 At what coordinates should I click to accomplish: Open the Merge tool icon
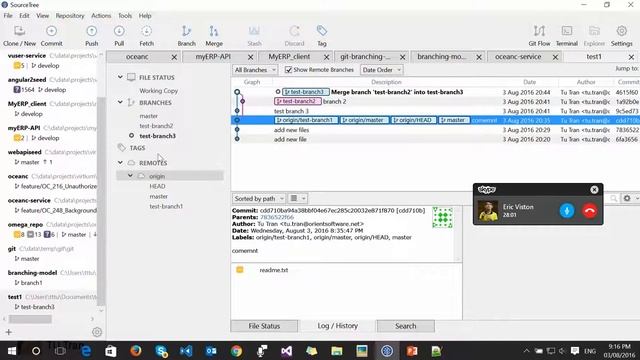[x=214, y=31]
